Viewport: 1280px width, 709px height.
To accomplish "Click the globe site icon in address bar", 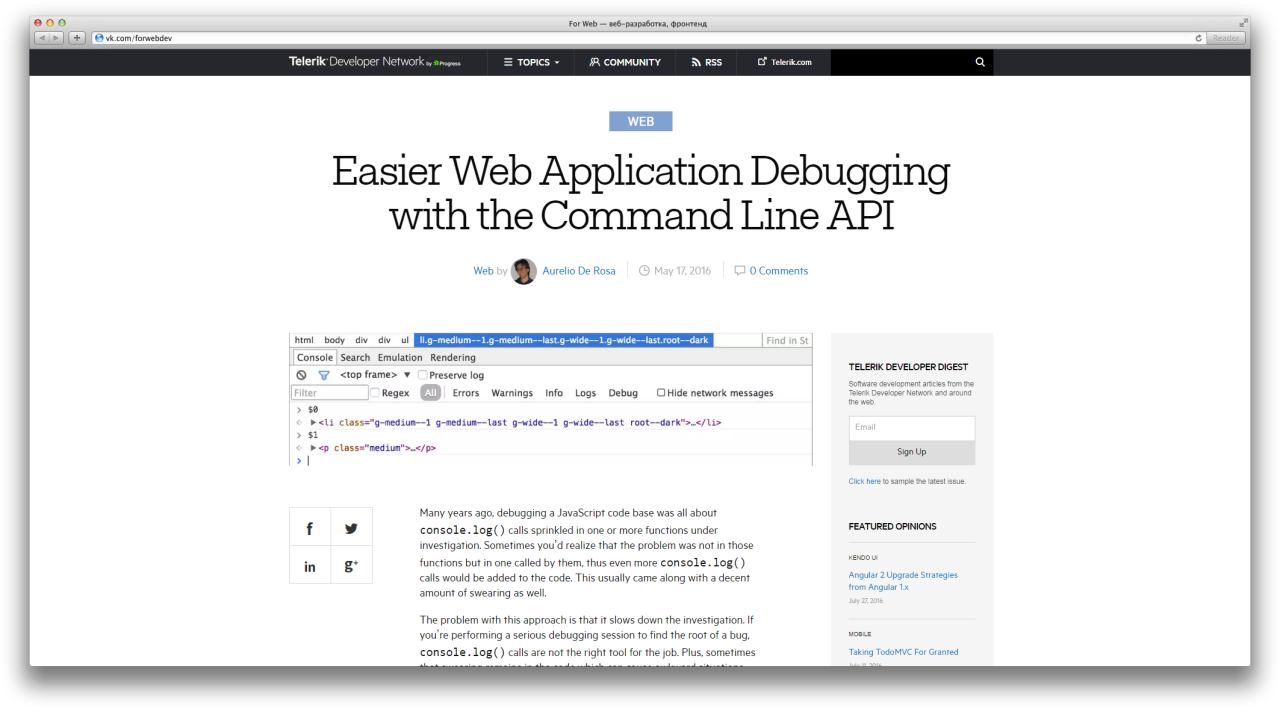I will click(x=98, y=38).
